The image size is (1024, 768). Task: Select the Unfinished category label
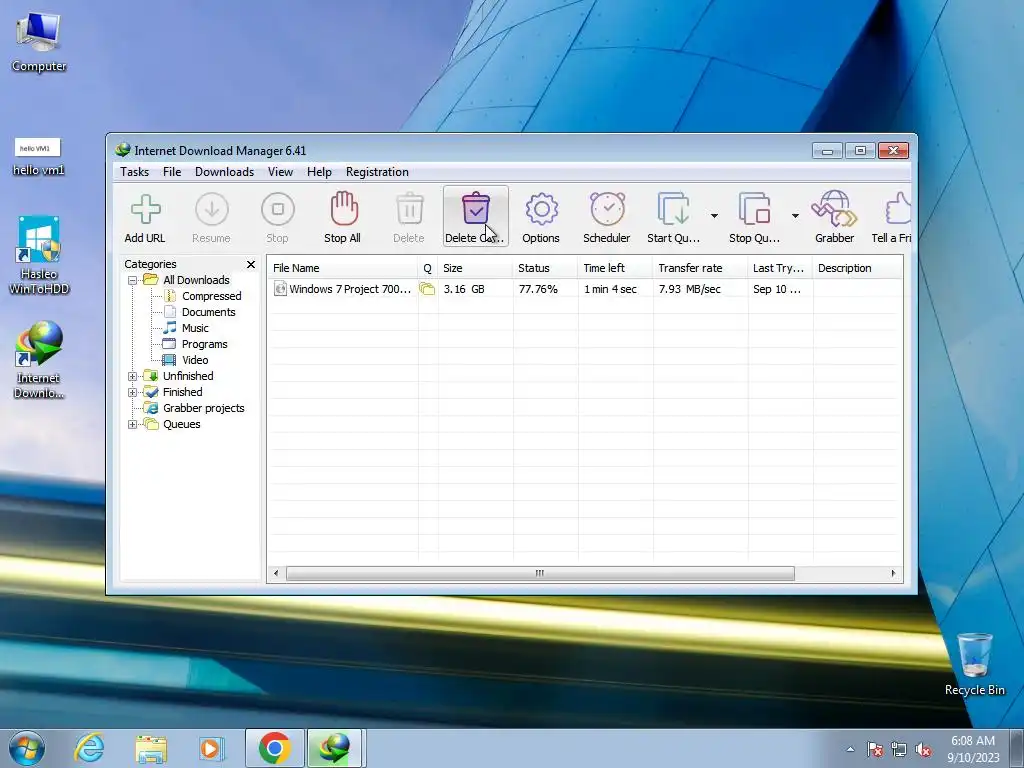pyautogui.click(x=188, y=376)
